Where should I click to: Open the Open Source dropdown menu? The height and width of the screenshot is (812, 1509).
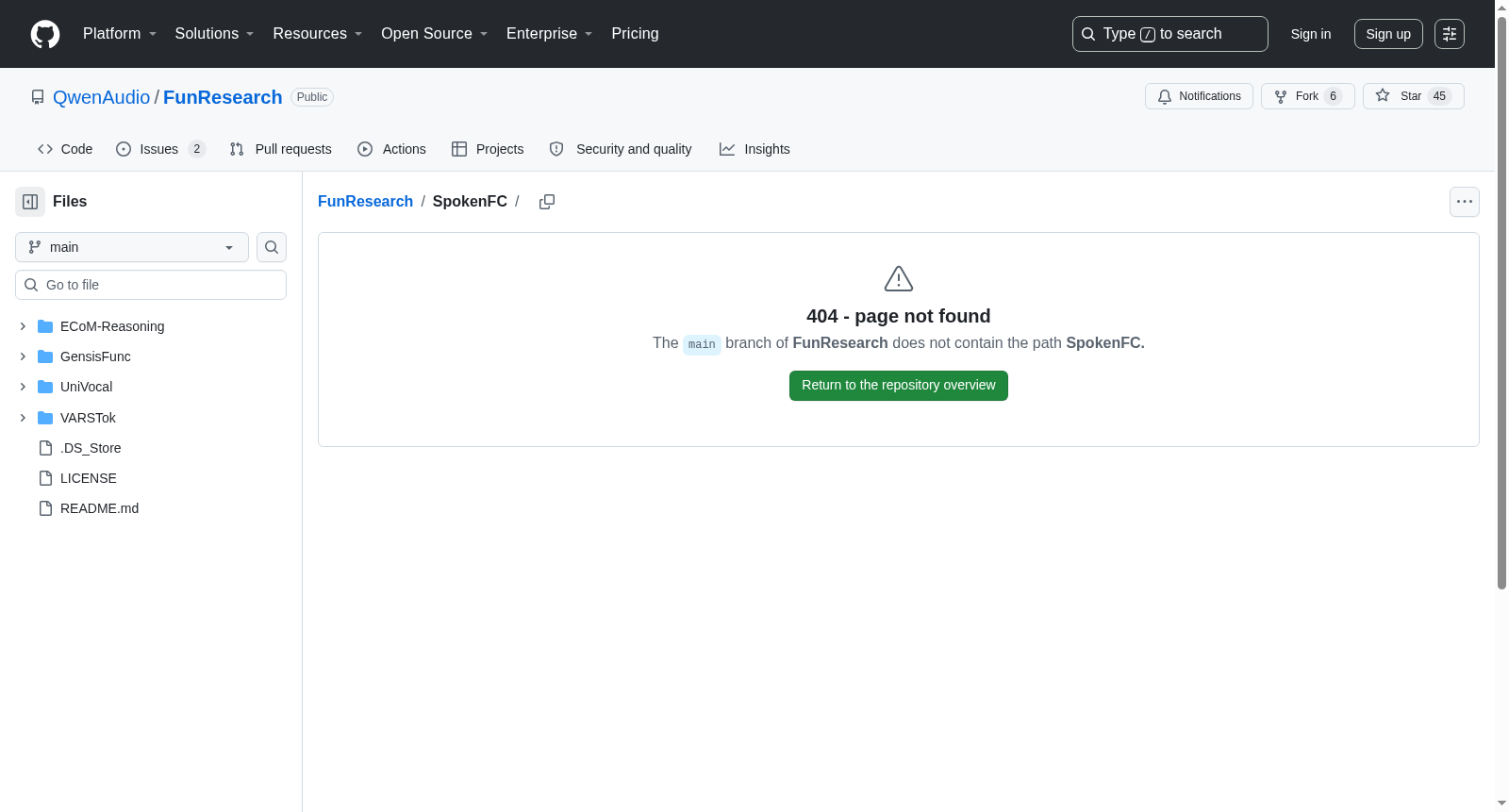click(x=435, y=34)
